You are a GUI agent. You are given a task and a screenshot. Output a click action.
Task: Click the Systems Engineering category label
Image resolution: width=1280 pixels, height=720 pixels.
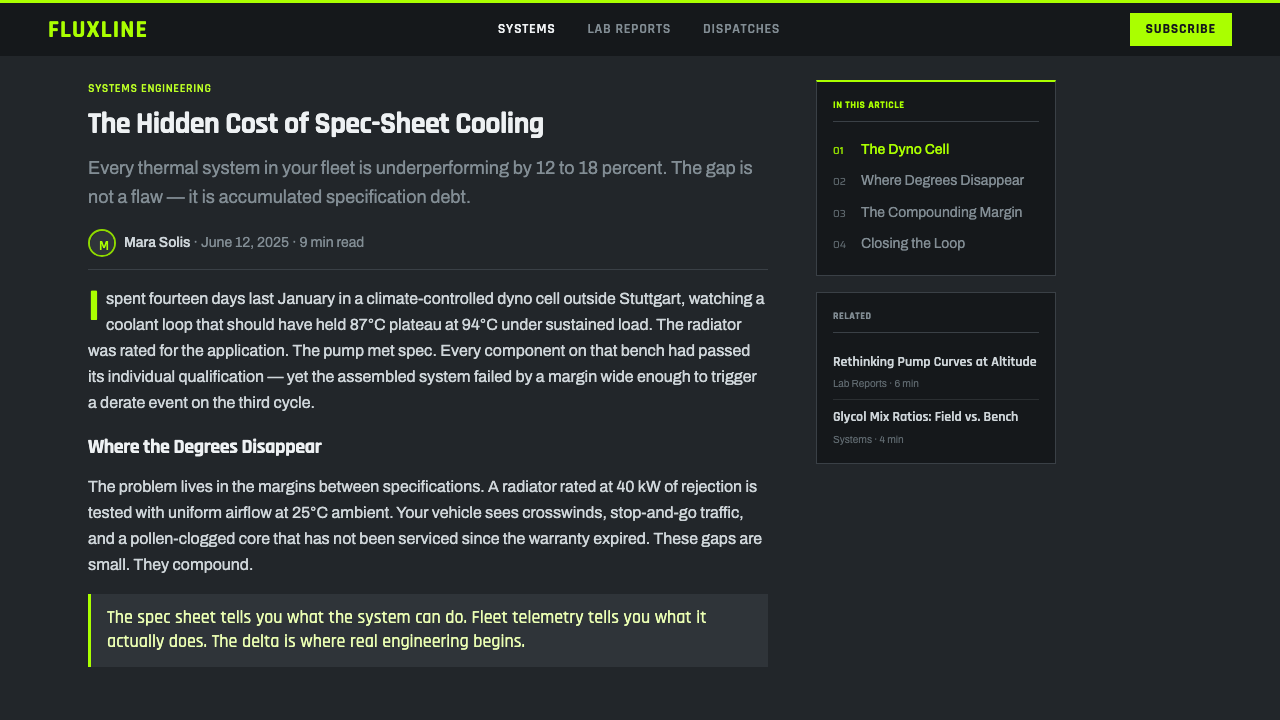point(150,89)
